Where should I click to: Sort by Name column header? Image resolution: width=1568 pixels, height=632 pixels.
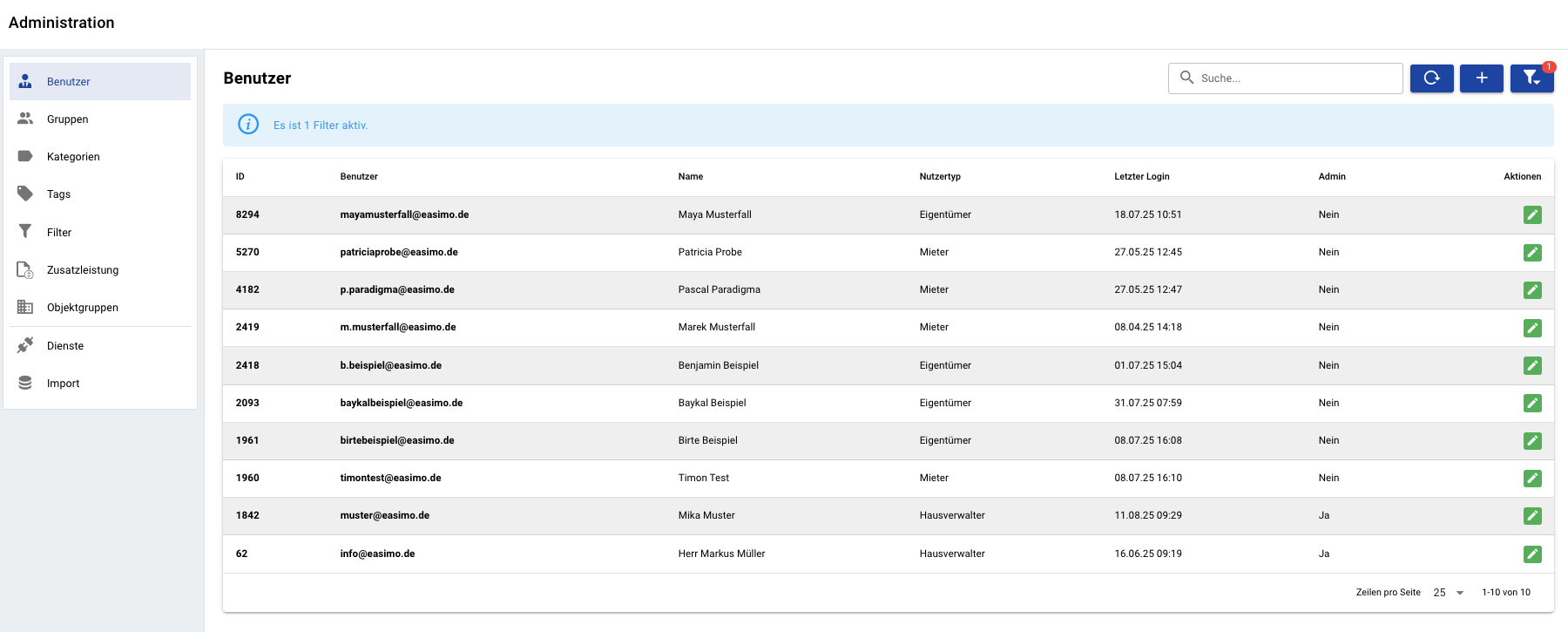(x=691, y=176)
